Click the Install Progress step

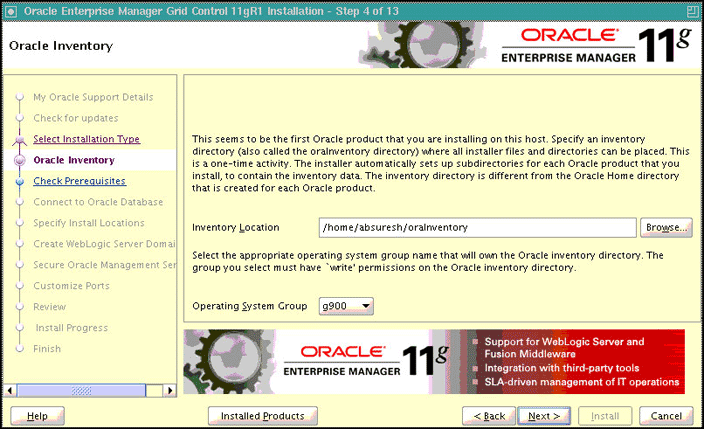72,327
